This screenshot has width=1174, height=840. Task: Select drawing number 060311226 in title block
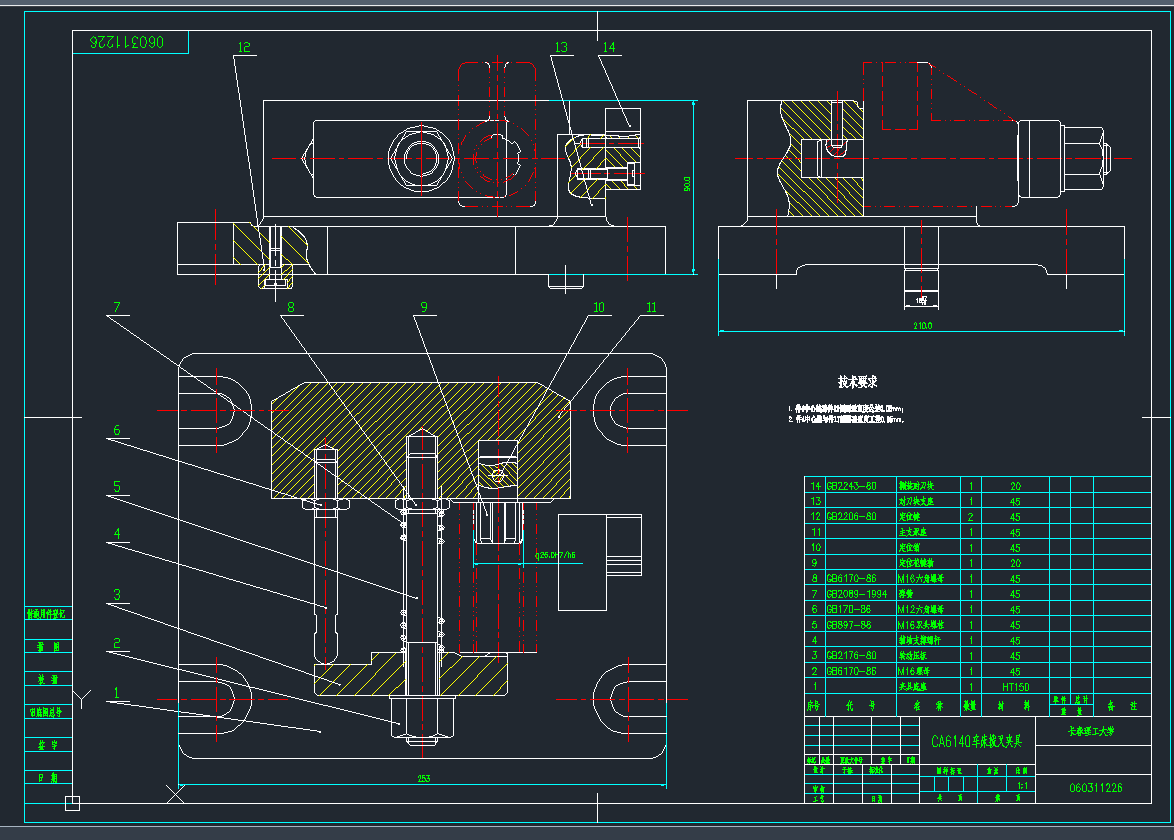coord(1095,788)
